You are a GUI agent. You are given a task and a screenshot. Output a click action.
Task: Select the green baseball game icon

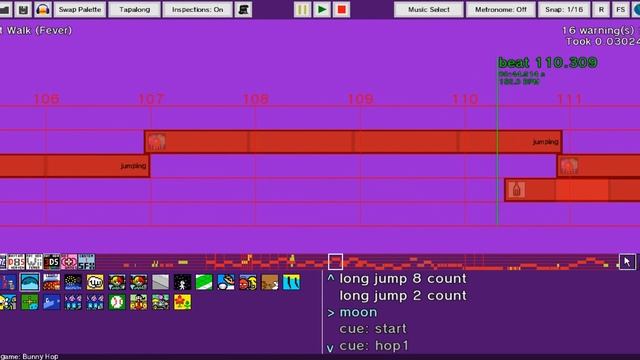pos(117,302)
